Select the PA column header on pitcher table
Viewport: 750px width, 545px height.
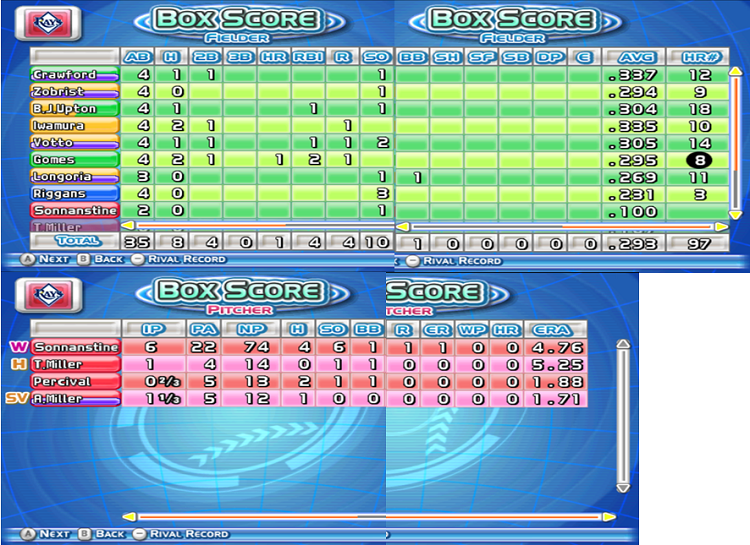point(204,329)
